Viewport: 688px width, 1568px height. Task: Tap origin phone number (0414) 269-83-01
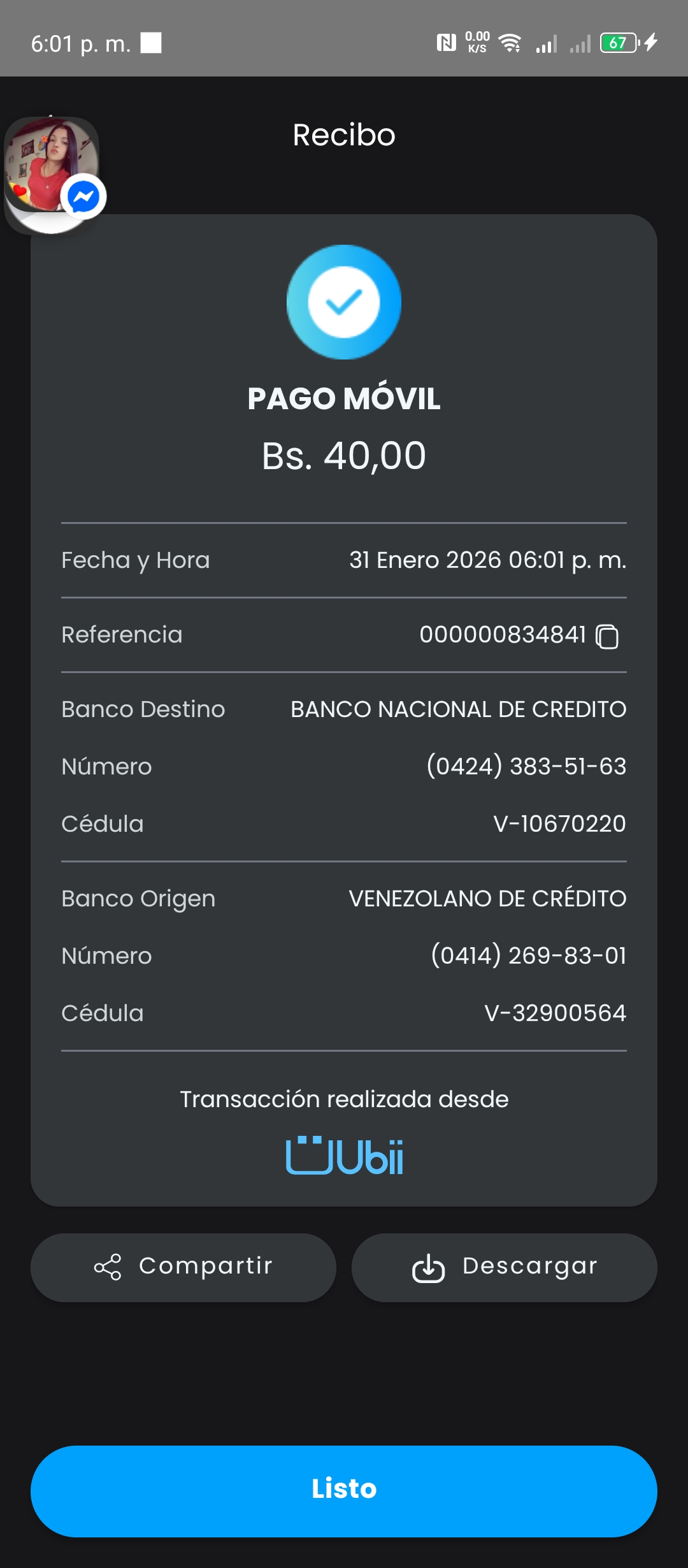(528, 955)
